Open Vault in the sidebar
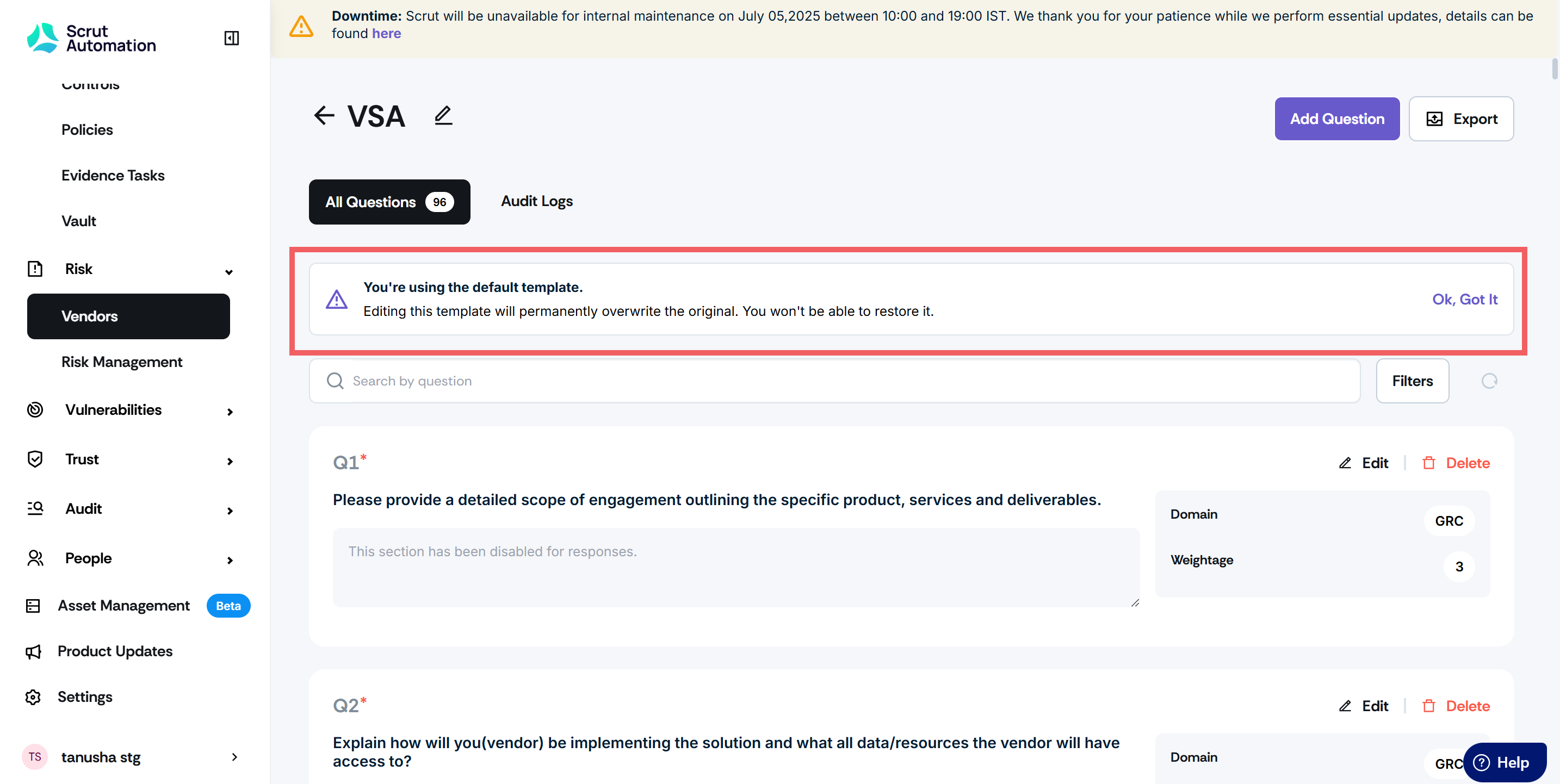This screenshot has width=1560, height=784. coord(79,221)
